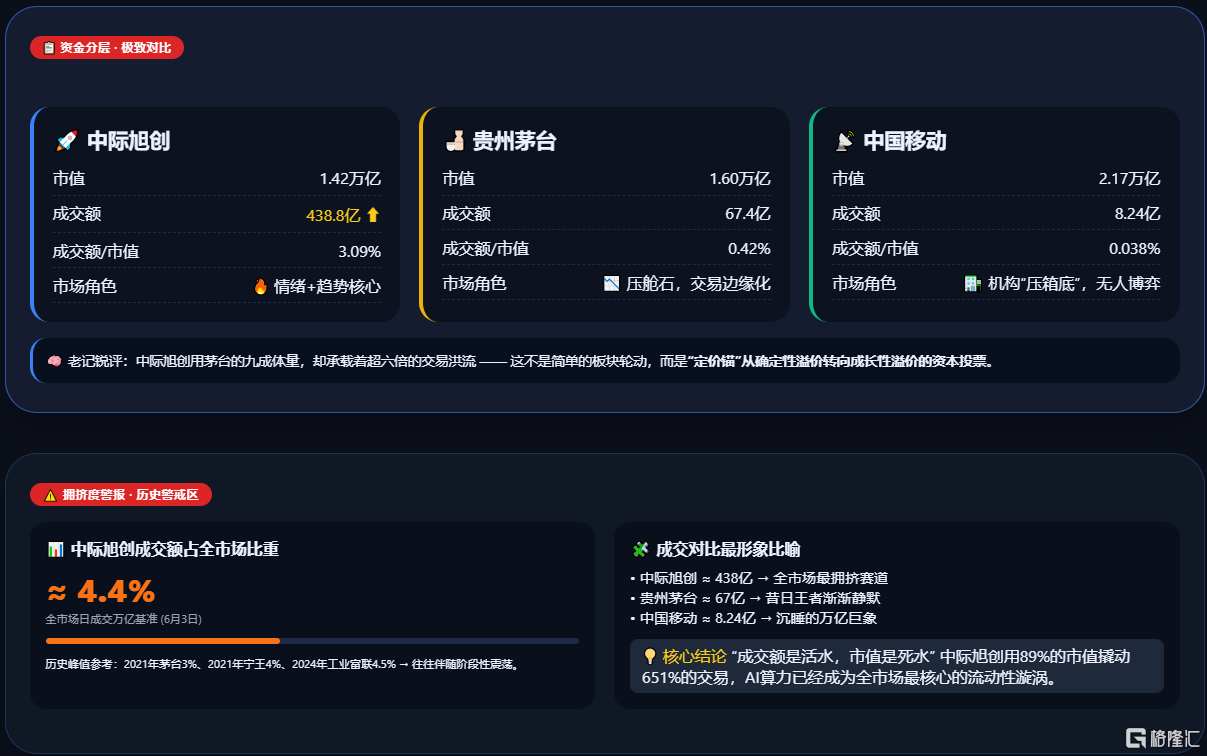
Task: Click the 3.09% turnover ratio value
Action: (x=359, y=251)
